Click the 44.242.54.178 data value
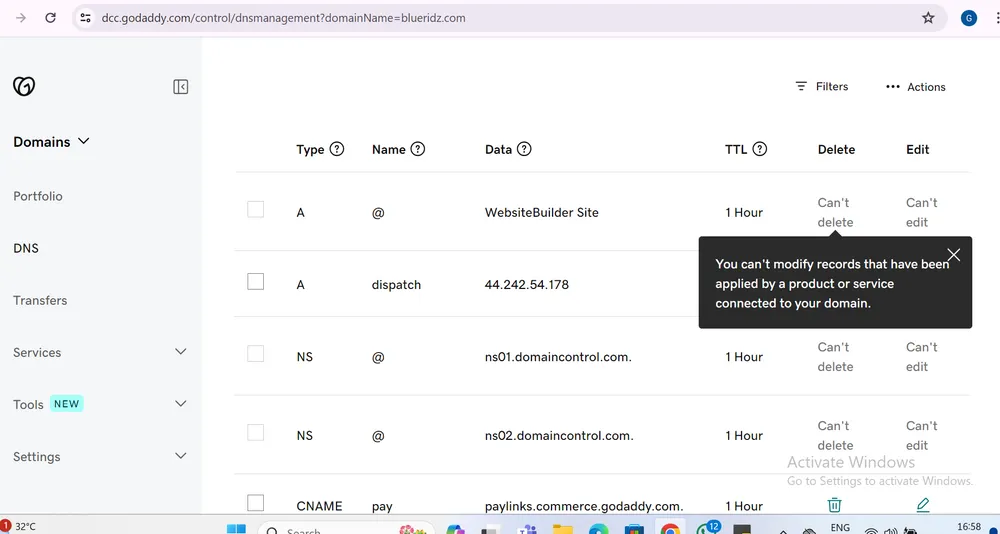The width and height of the screenshot is (1000, 534). point(527,285)
